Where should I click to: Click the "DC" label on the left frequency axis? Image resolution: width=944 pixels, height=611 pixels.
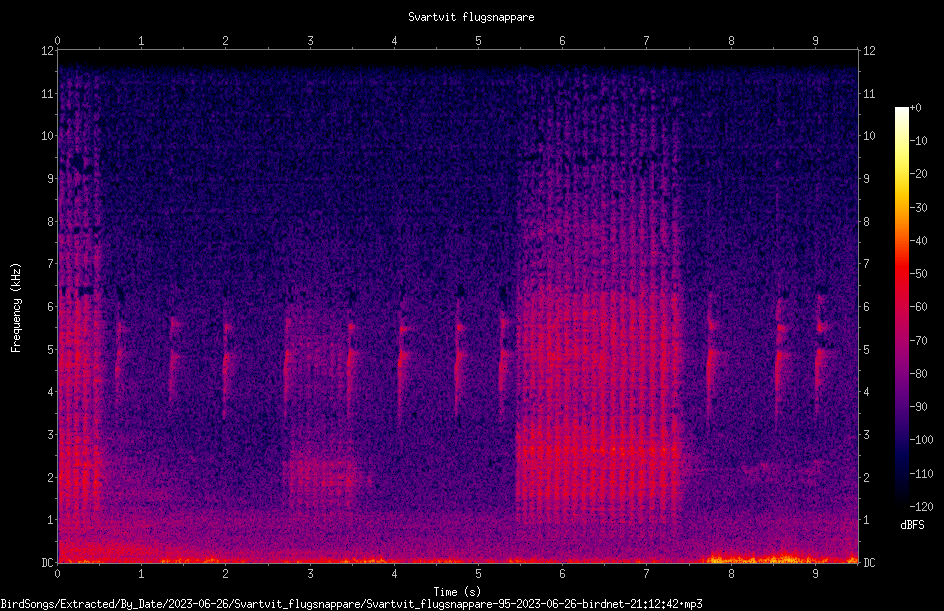tap(47, 563)
